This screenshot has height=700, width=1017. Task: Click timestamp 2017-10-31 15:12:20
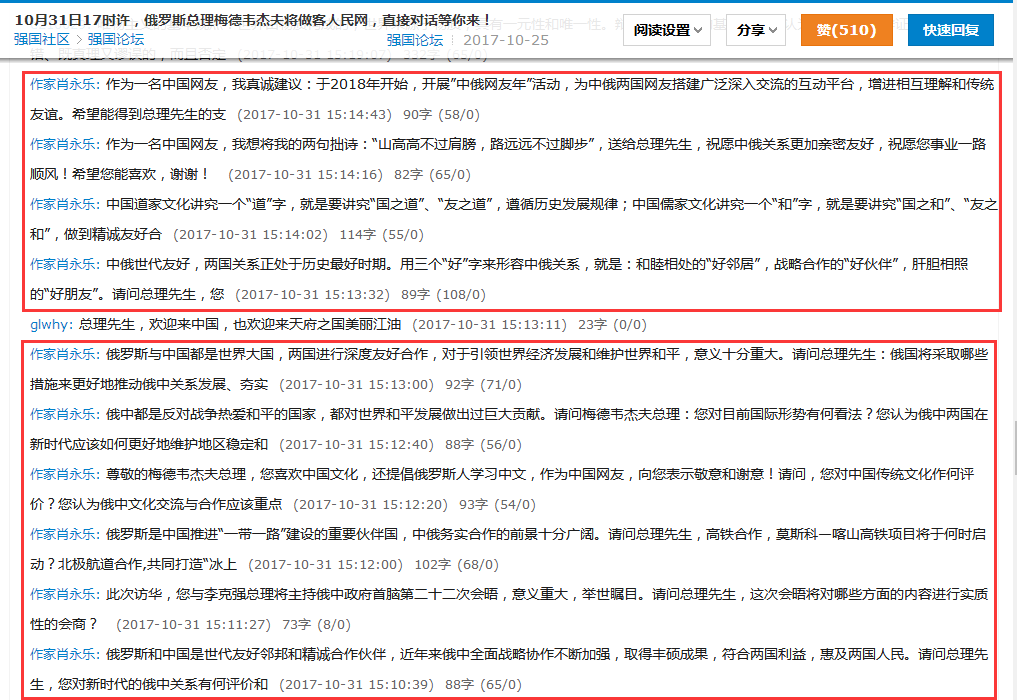pos(370,505)
